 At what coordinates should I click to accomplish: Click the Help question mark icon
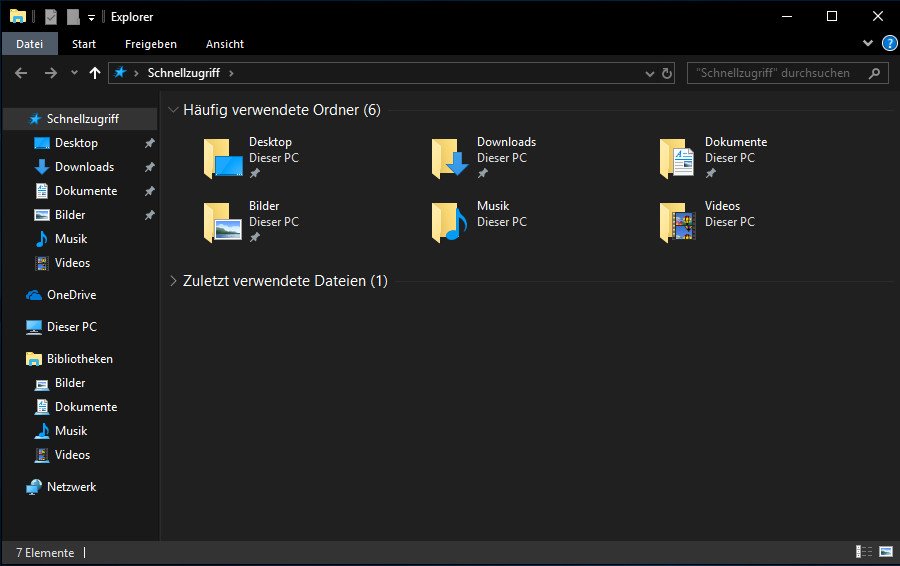(x=889, y=44)
